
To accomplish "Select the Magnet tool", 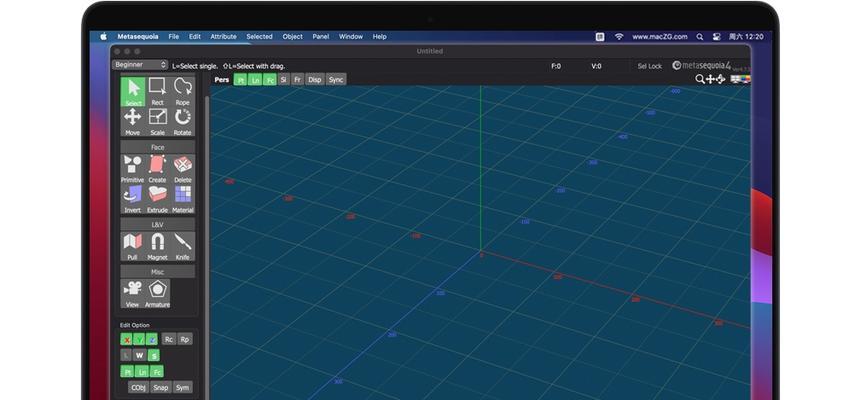I will [x=158, y=246].
